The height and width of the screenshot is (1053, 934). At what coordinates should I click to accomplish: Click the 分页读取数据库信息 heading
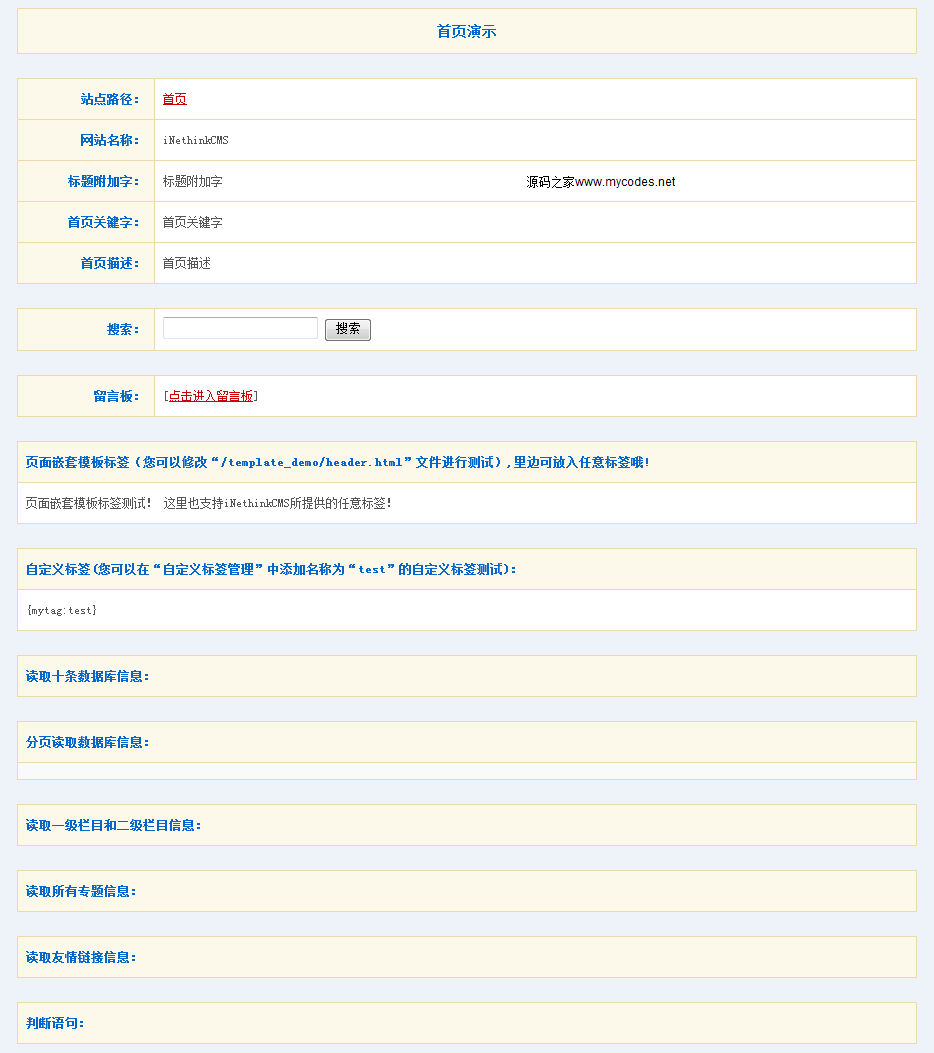[87, 742]
